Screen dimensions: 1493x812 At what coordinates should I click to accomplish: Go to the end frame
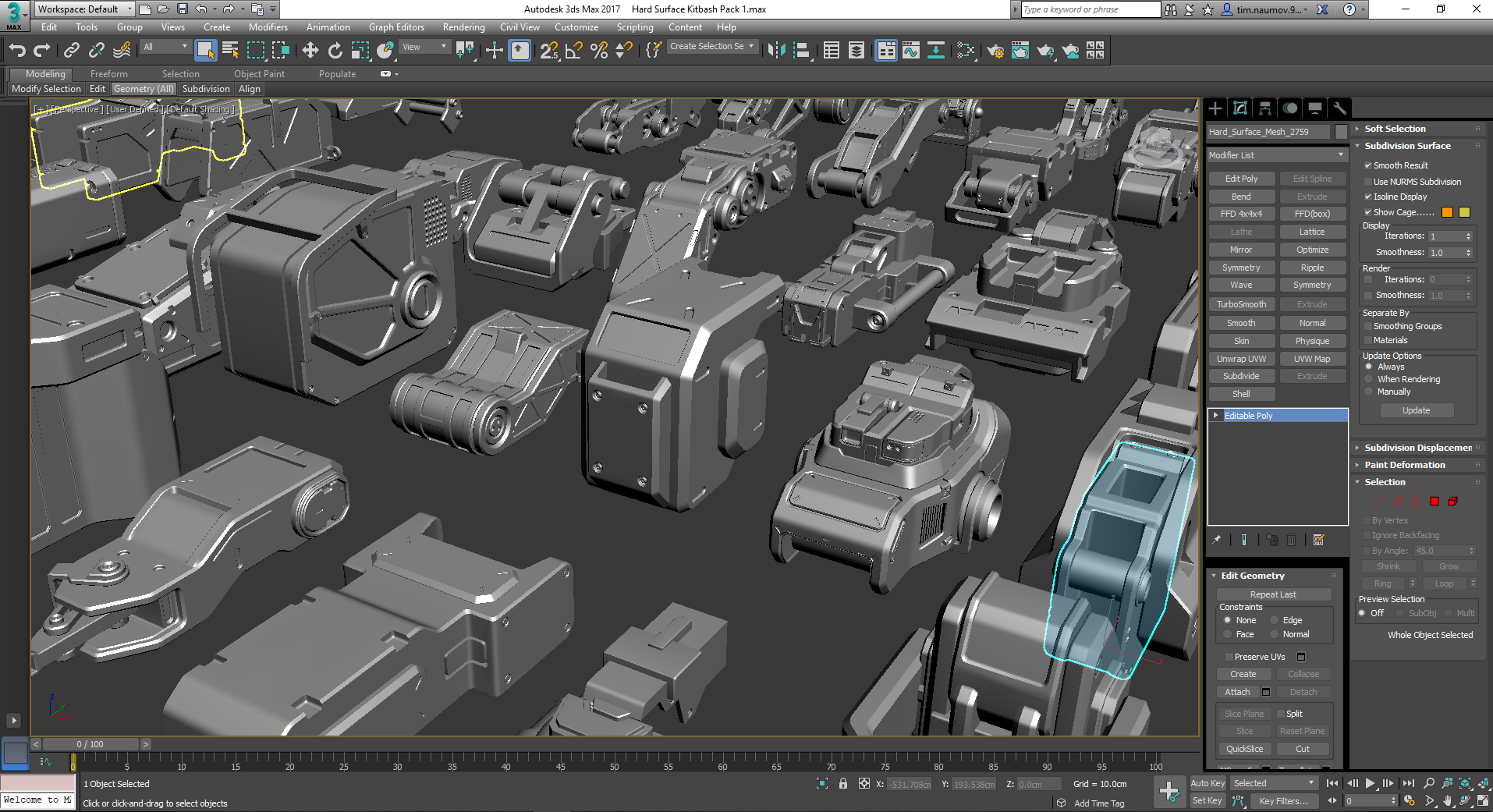pyautogui.click(x=1408, y=783)
